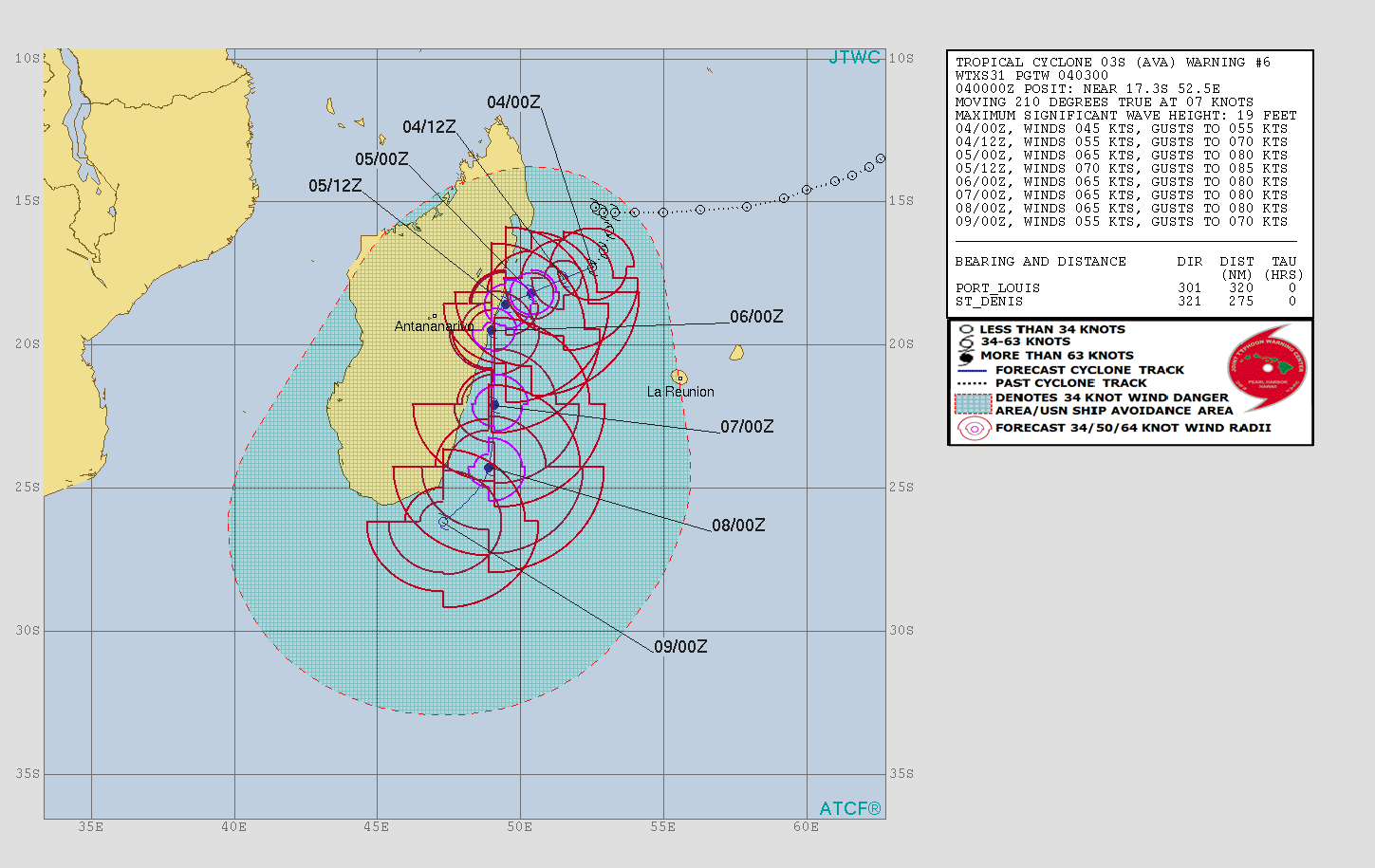1375x868 pixels.
Task: Click the 08/00Z storm position marker on map
Action: [x=489, y=468]
